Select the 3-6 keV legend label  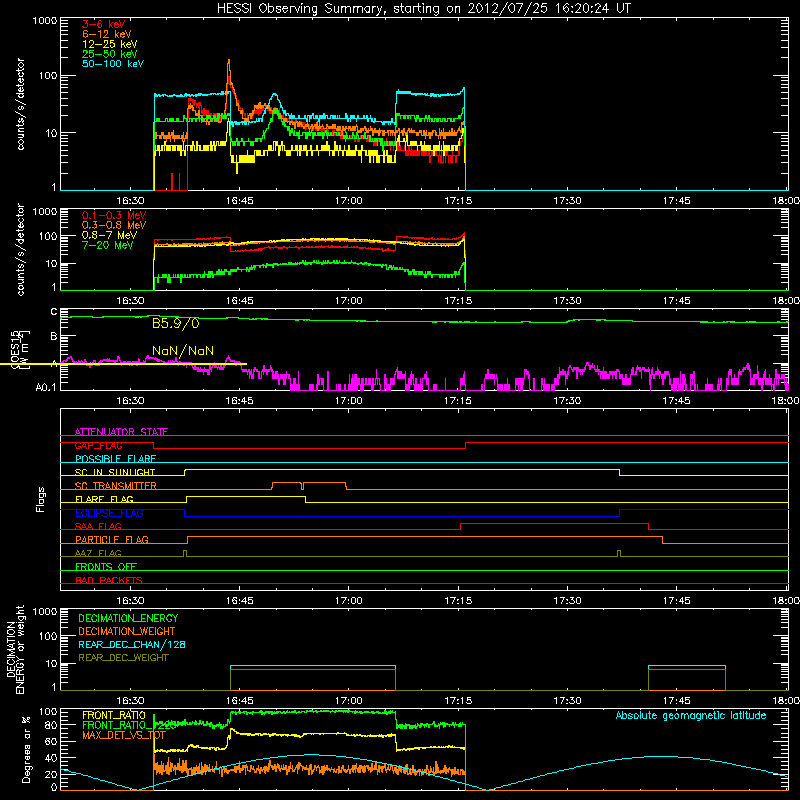(104, 24)
